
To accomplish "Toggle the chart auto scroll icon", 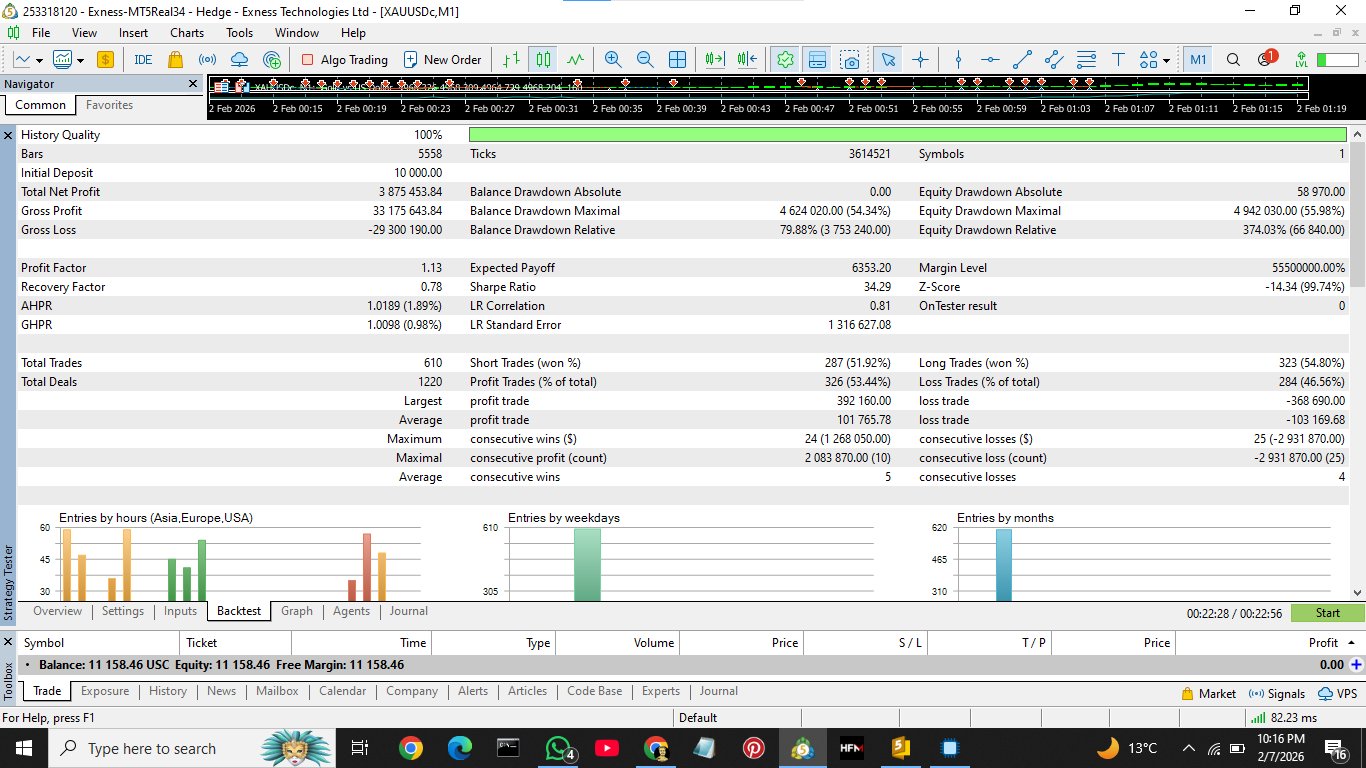I will point(714,60).
